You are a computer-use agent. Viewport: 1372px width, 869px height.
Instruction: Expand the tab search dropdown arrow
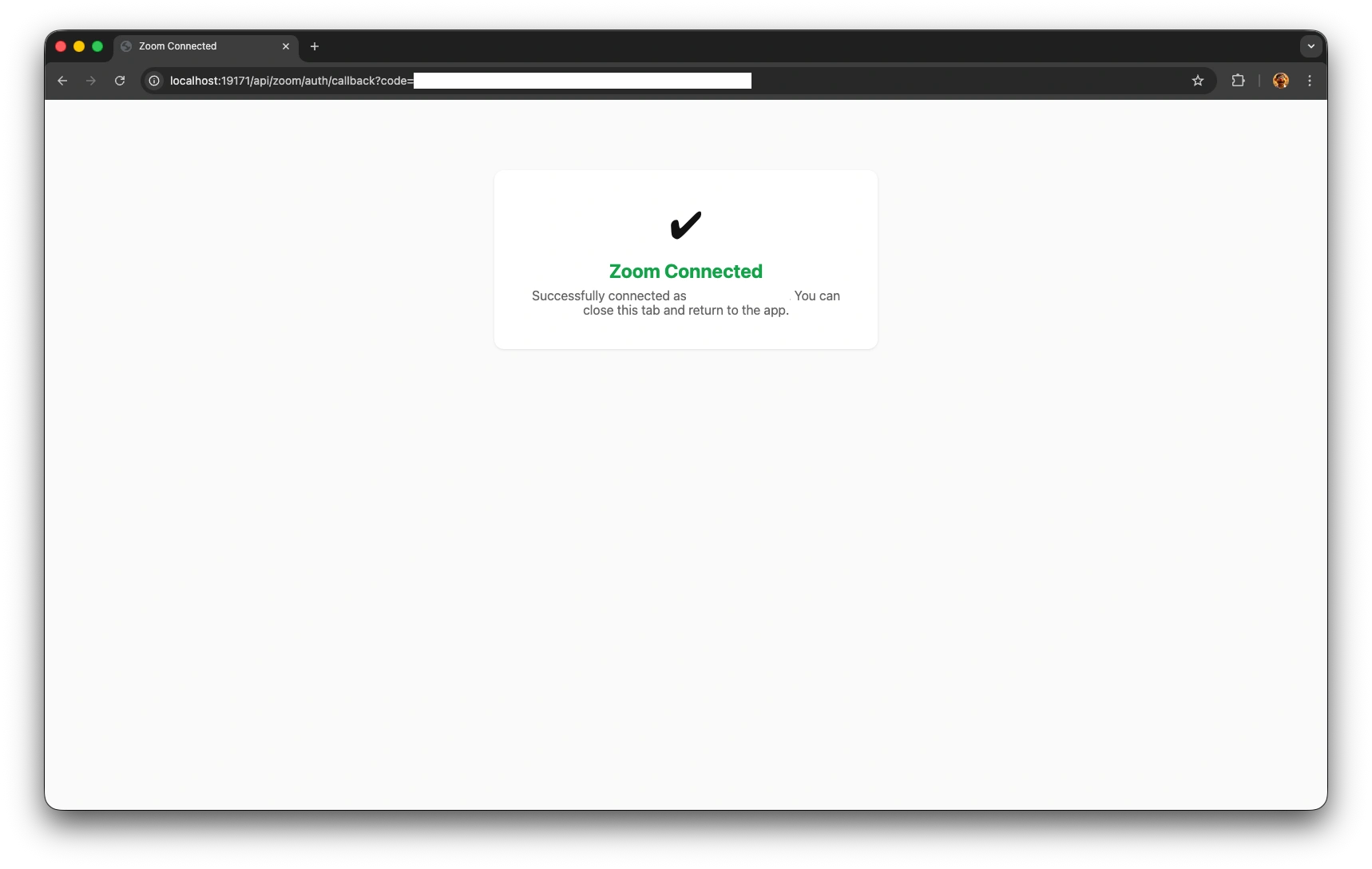(x=1311, y=46)
